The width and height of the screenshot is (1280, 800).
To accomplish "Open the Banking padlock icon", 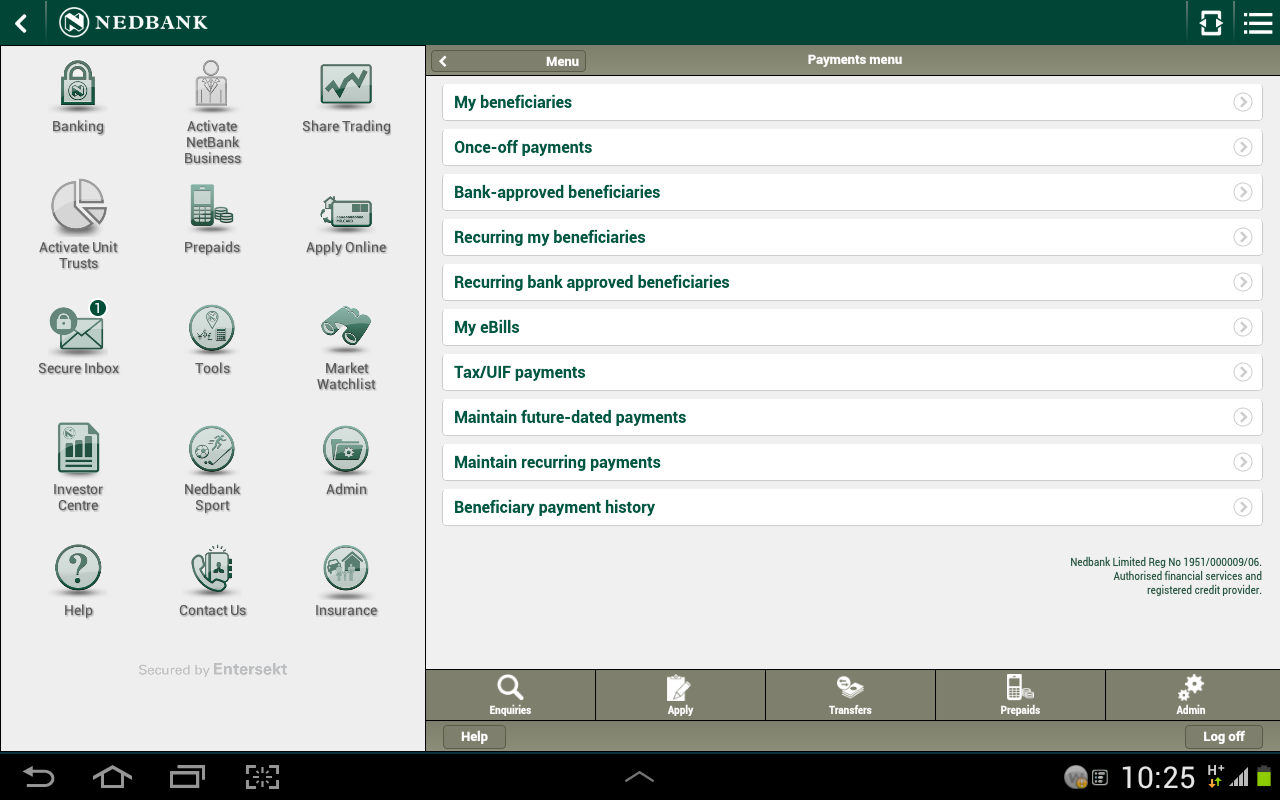I will (78, 86).
